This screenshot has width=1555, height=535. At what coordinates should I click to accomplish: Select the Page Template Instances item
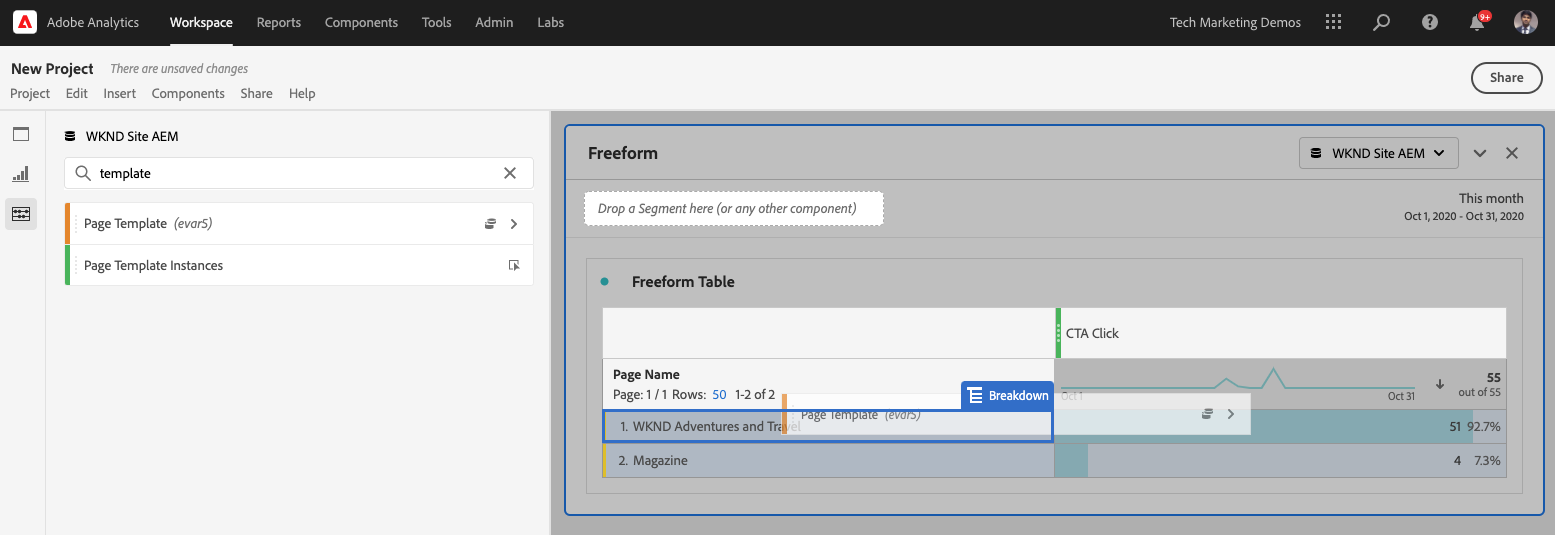click(299, 265)
